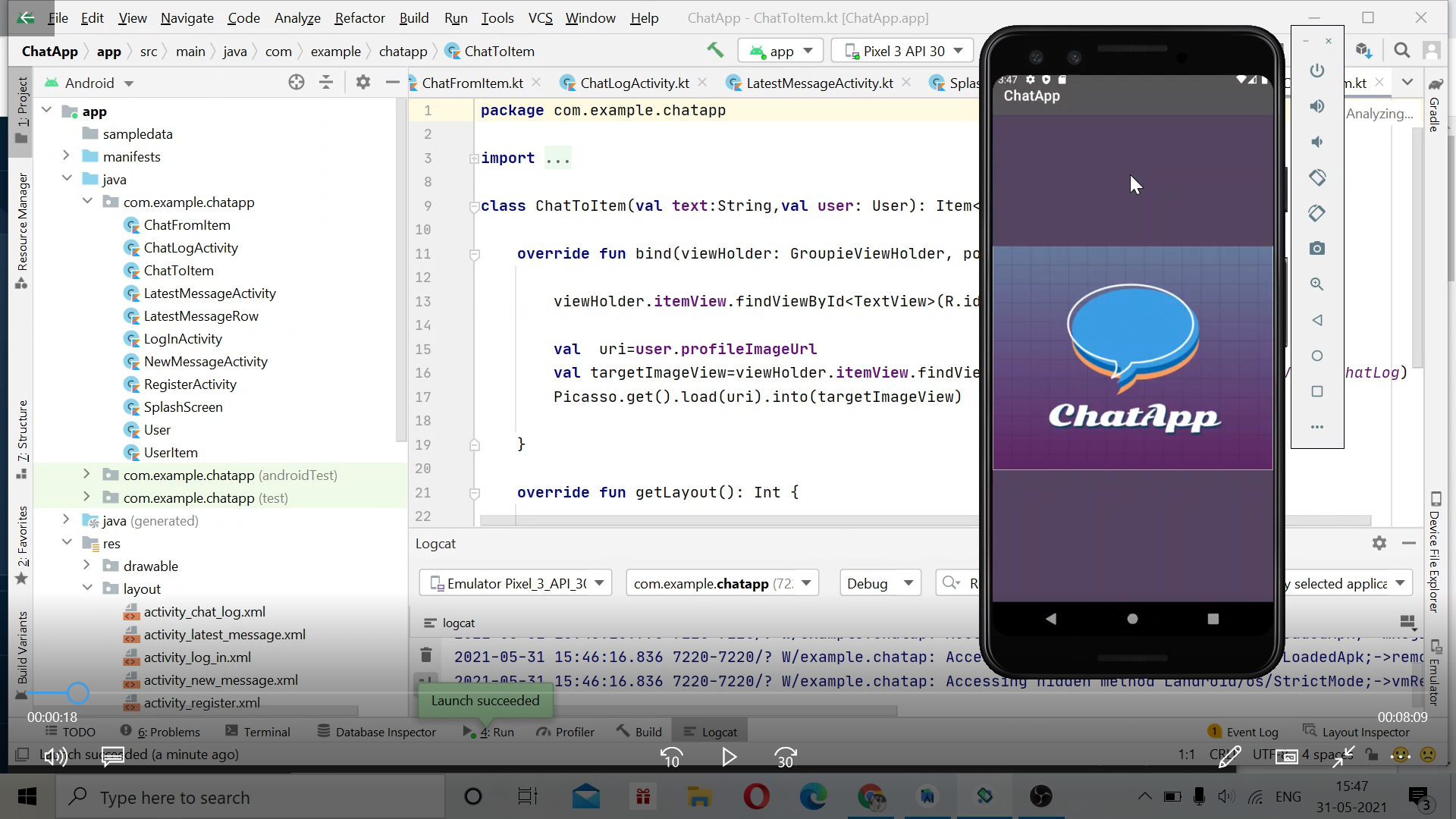Screen dimensions: 1456x819
Task: Toggle read-only lock icon in status bar
Action: pos(1371,755)
